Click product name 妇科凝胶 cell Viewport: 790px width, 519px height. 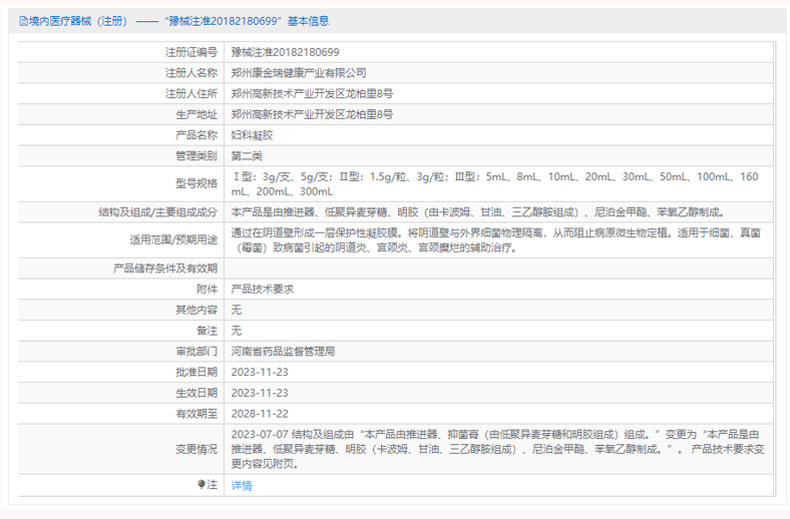(x=251, y=135)
